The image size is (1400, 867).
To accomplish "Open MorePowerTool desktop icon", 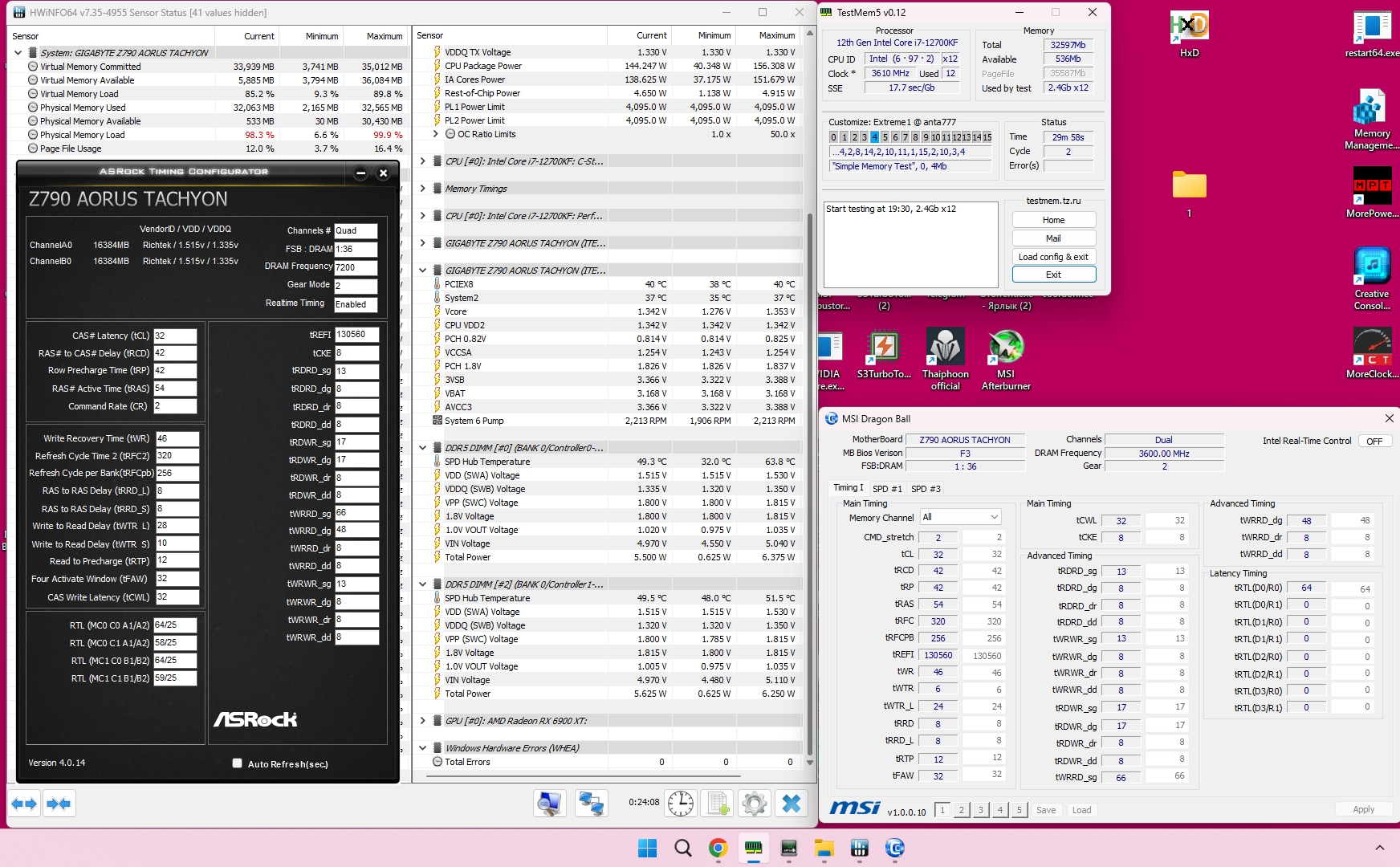I will 1372,193.
